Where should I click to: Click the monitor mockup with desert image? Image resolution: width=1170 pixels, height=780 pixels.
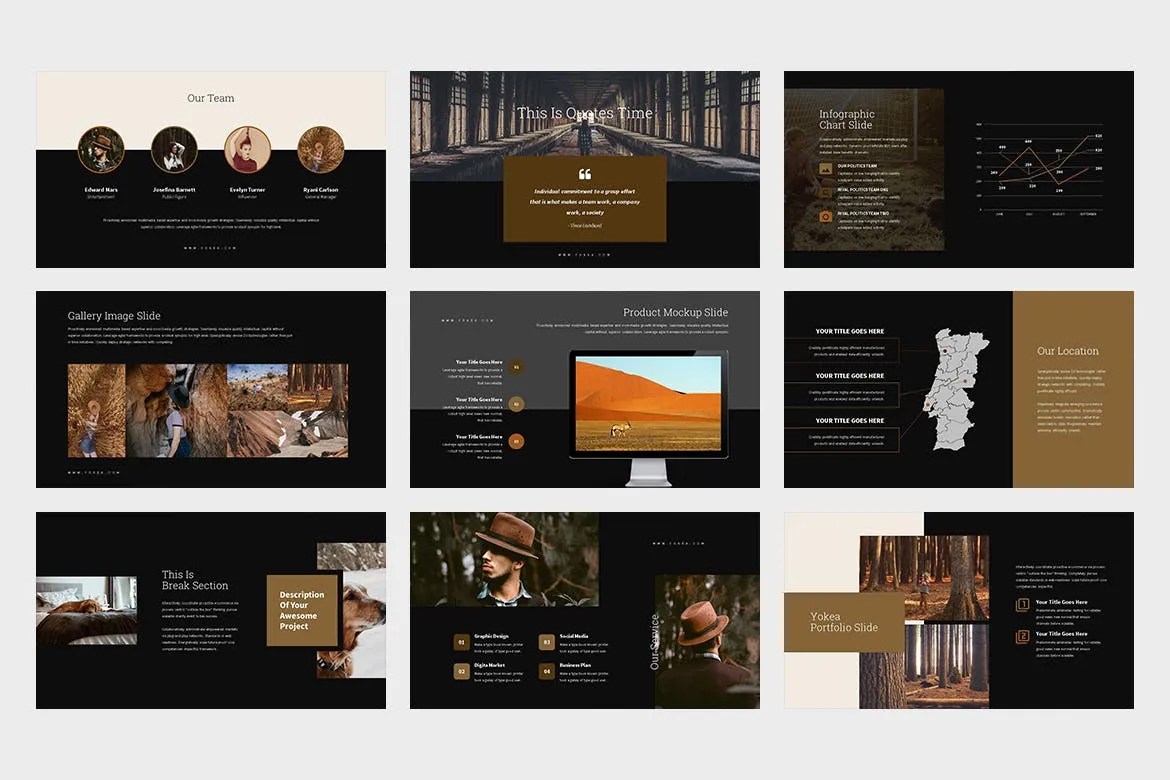tap(648, 403)
